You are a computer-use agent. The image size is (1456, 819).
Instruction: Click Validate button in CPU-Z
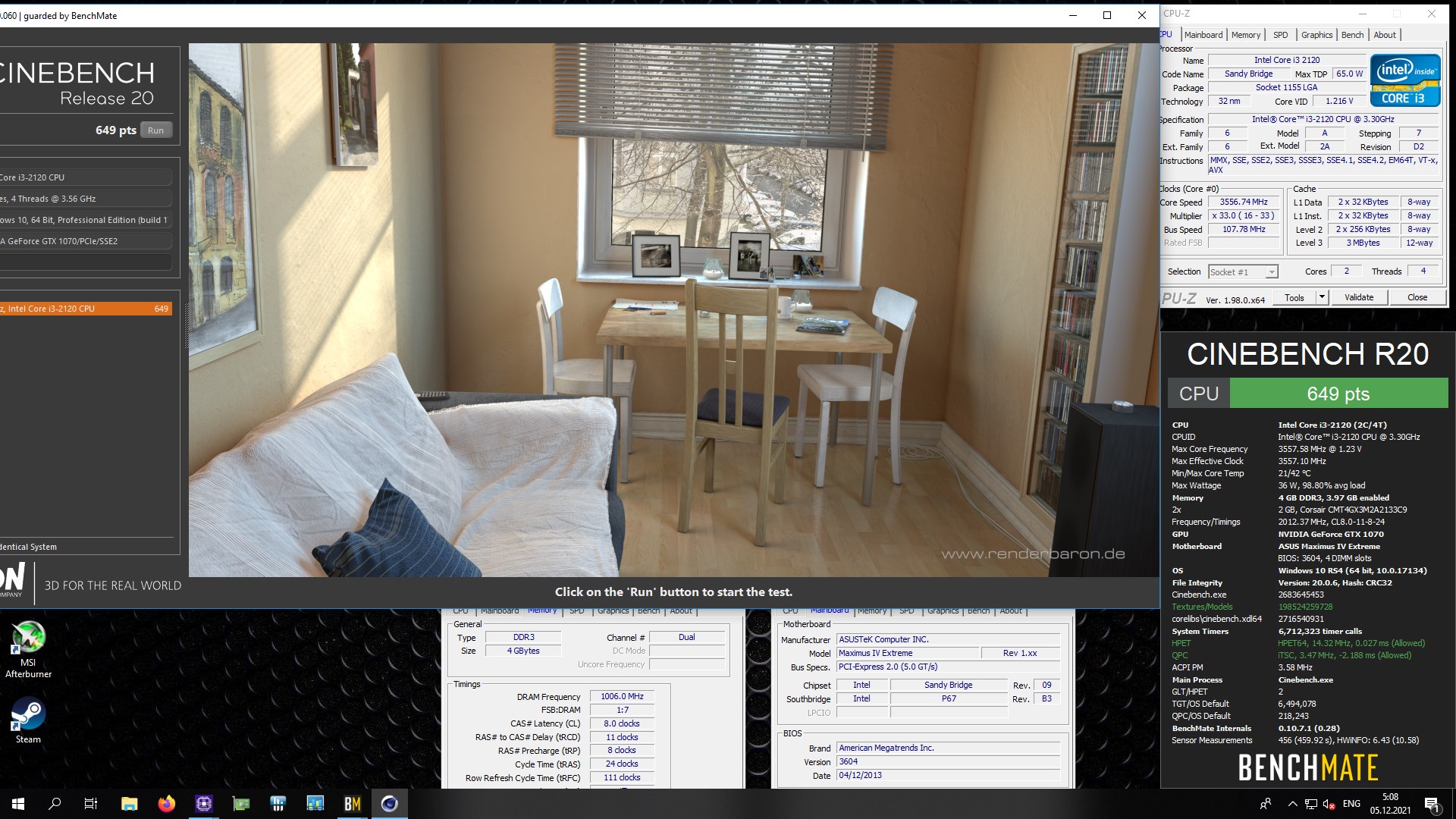[x=1359, y=298]
